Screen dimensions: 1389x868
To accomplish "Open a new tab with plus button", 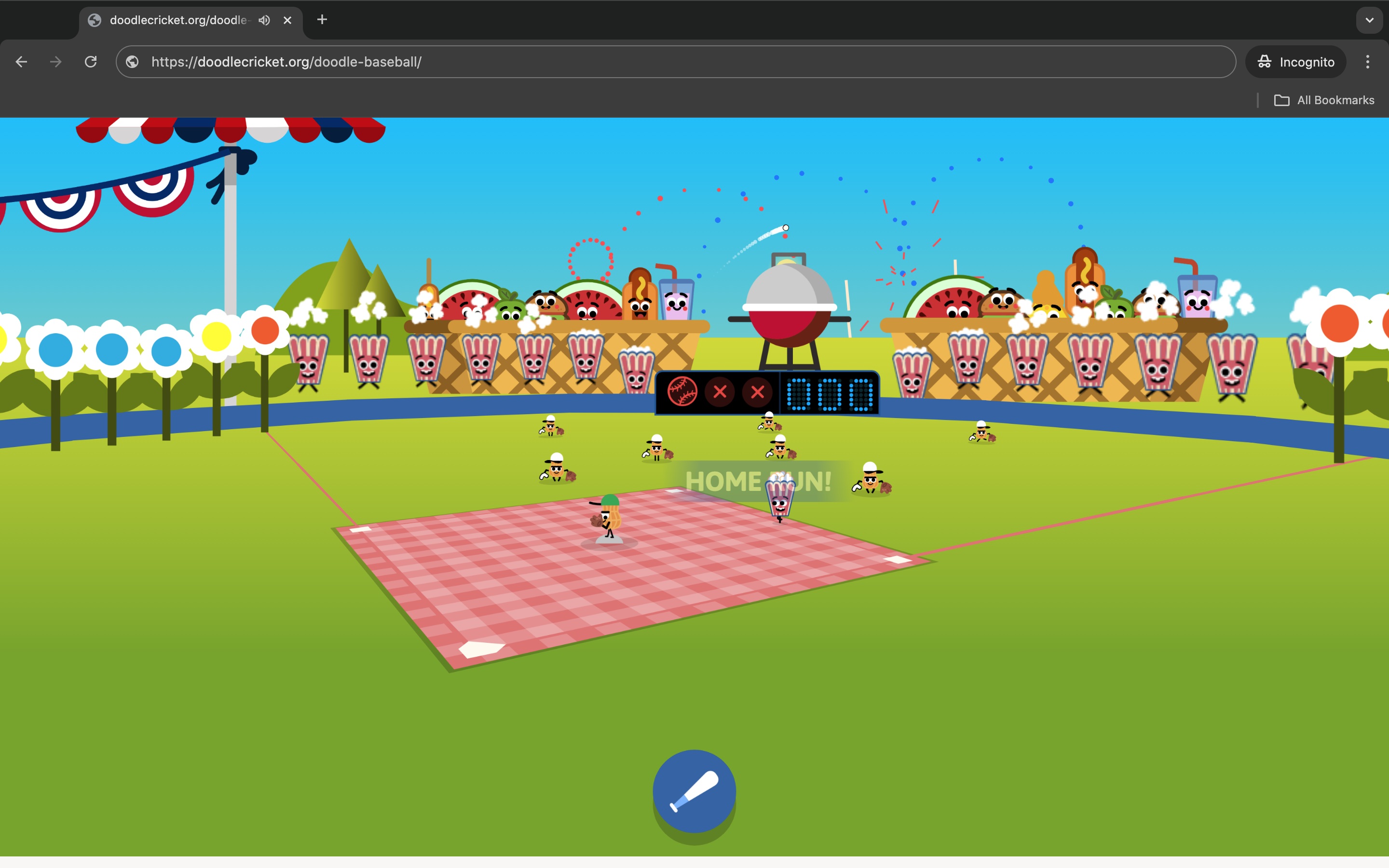I will (322, 20).
